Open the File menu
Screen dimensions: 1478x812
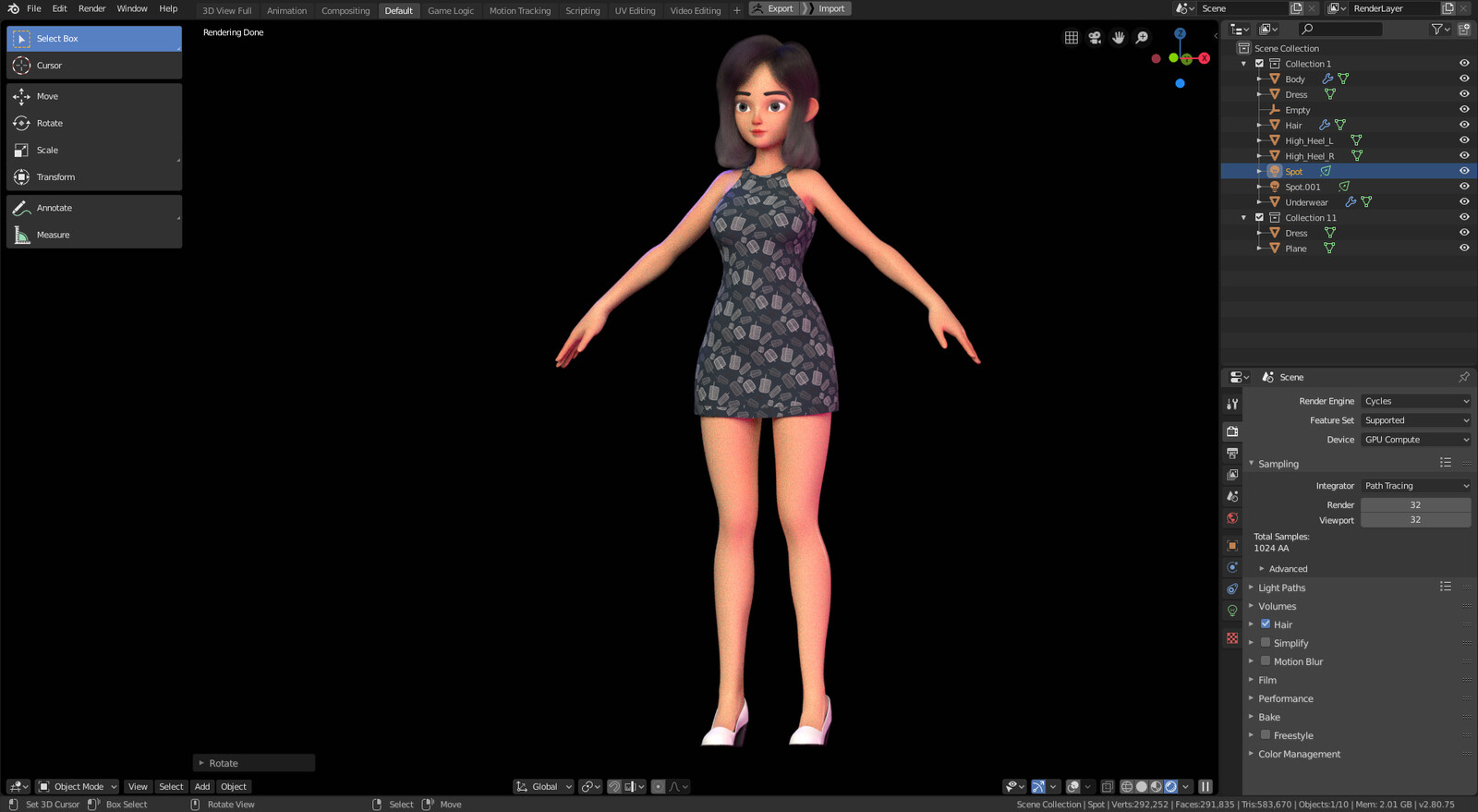click(x=34, y=8)
